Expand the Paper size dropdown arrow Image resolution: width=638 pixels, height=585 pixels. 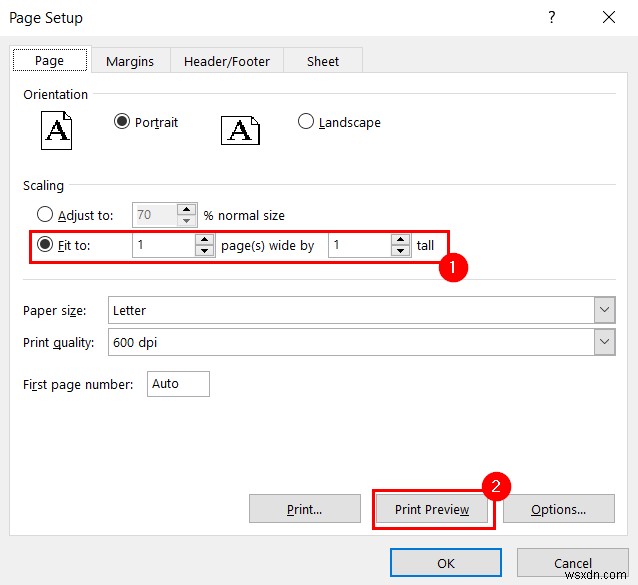click(x=604, y=310)
